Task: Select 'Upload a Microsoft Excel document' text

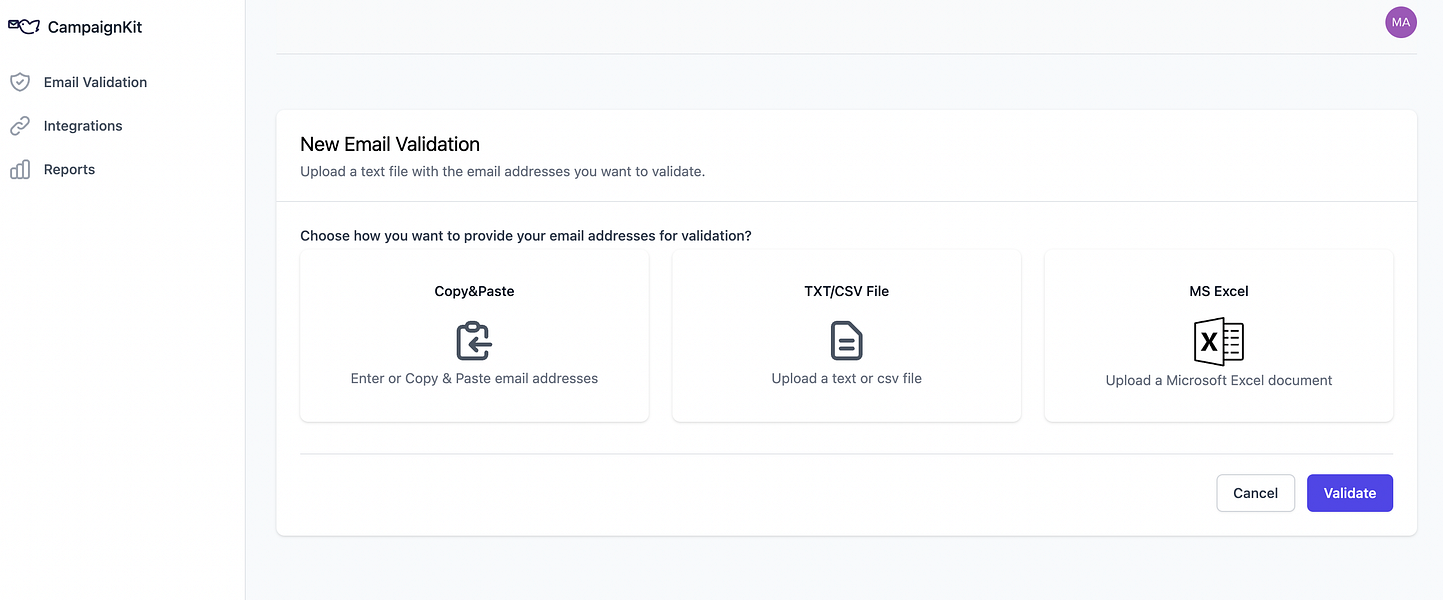Action: pyautogui.click(x=1218, y=380)
